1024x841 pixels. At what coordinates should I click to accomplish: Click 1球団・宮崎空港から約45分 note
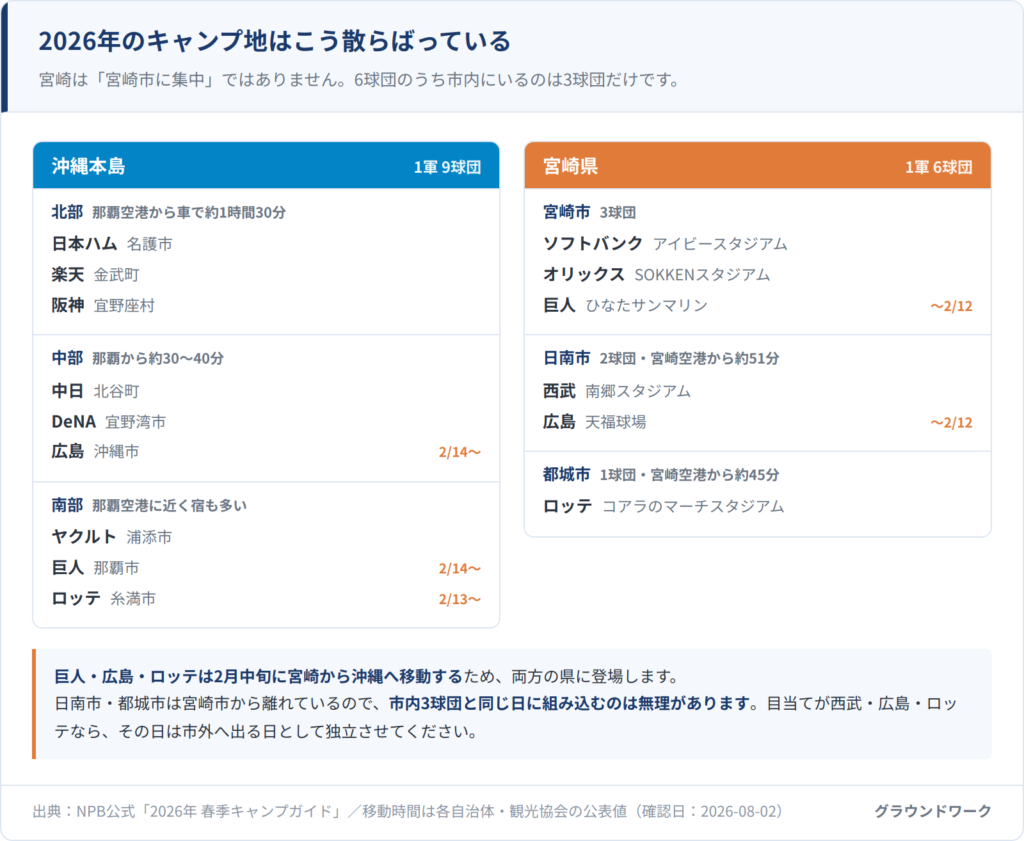tap(690, 475)
